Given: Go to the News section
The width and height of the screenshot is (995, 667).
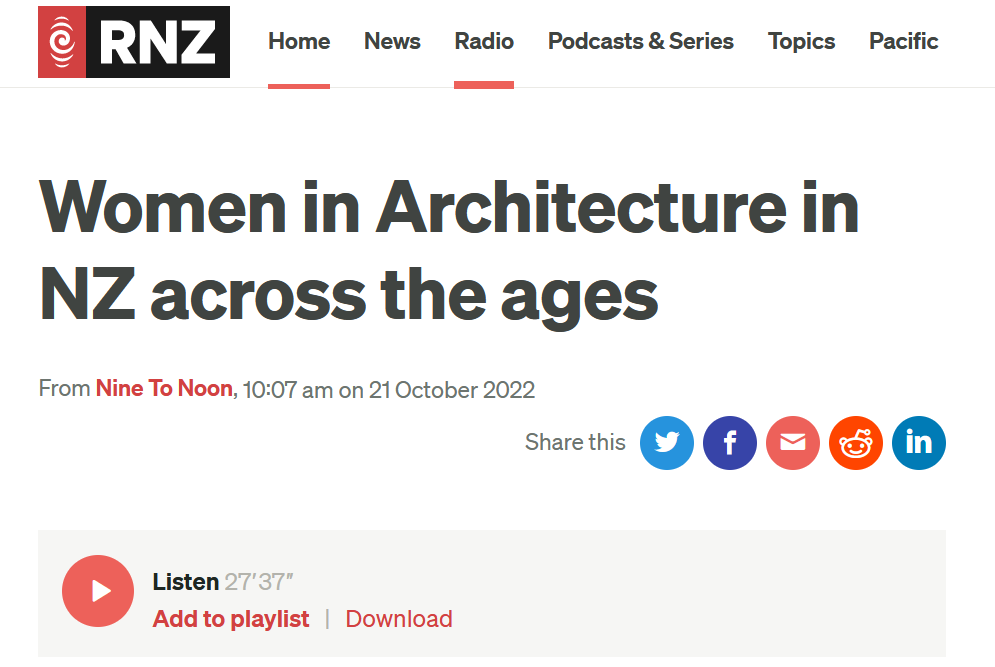Looking at the screenshot, I should point(392,41).
